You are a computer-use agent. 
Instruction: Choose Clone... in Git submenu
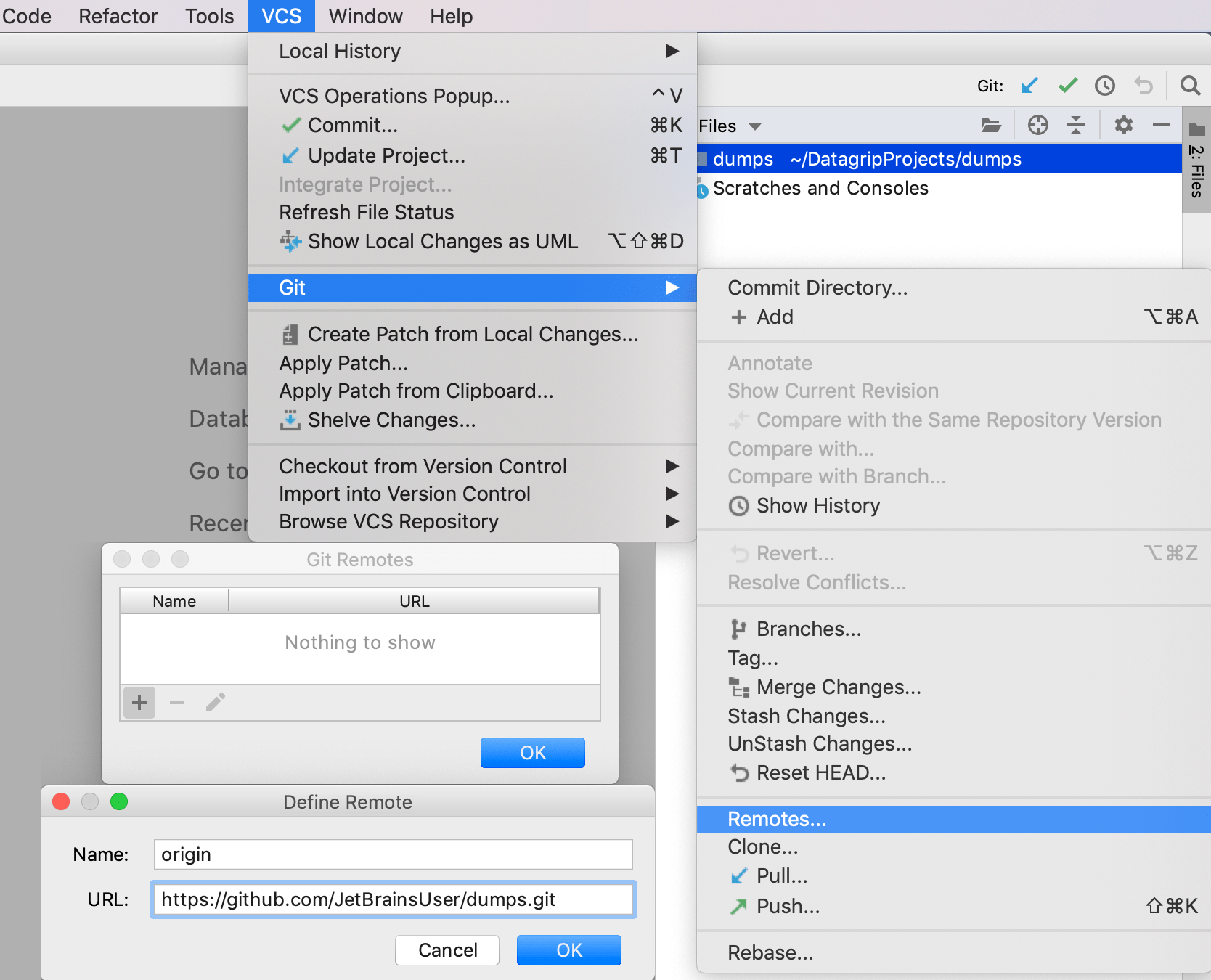(x=953, y=846)
